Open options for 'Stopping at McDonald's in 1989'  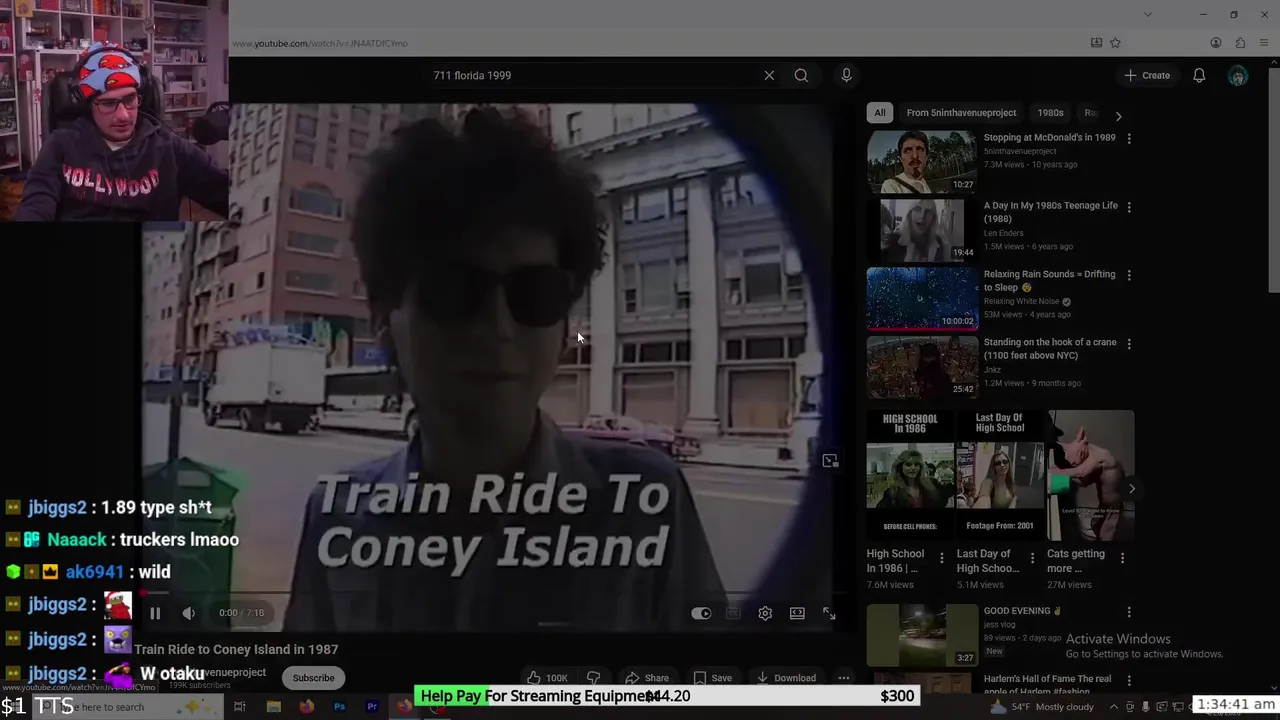click(x=1129, y=139)
